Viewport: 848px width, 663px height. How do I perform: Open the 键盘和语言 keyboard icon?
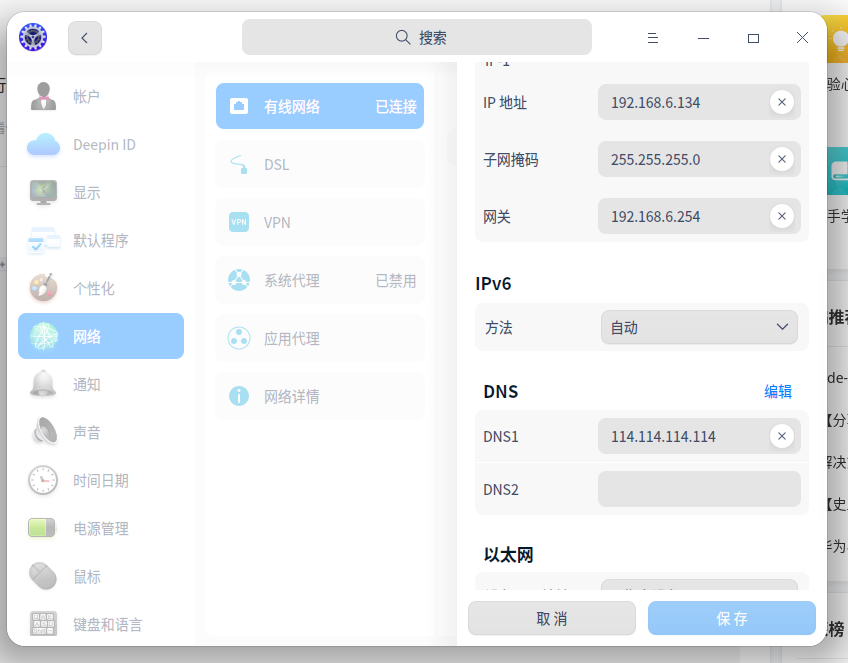coord(43,624)
